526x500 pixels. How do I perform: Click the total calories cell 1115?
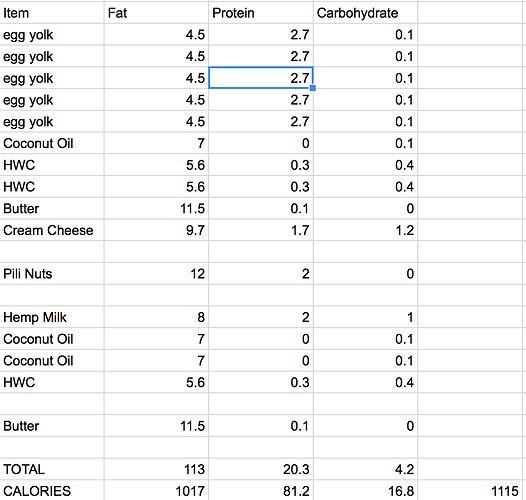[x=472, y=491]
